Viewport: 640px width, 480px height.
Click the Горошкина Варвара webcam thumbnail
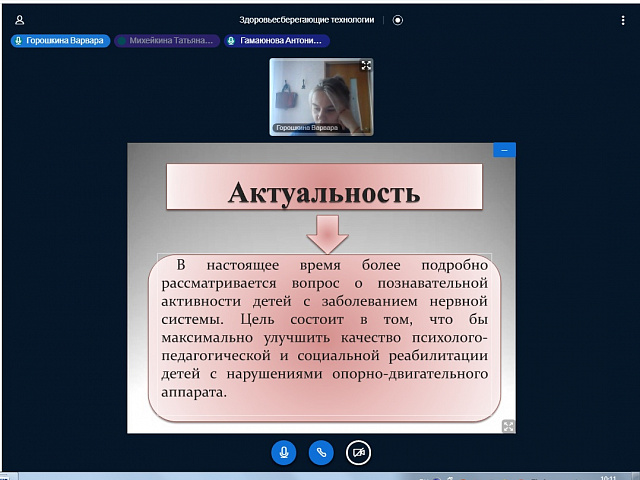(x=321, y=95)
